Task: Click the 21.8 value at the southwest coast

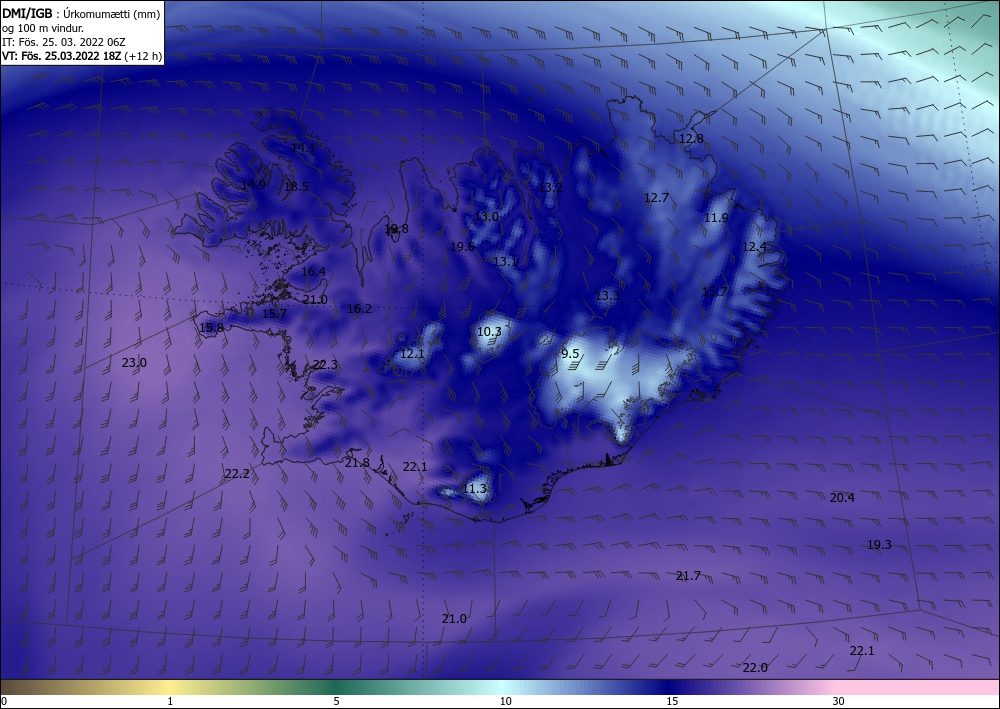Action: tap(357, 463)
